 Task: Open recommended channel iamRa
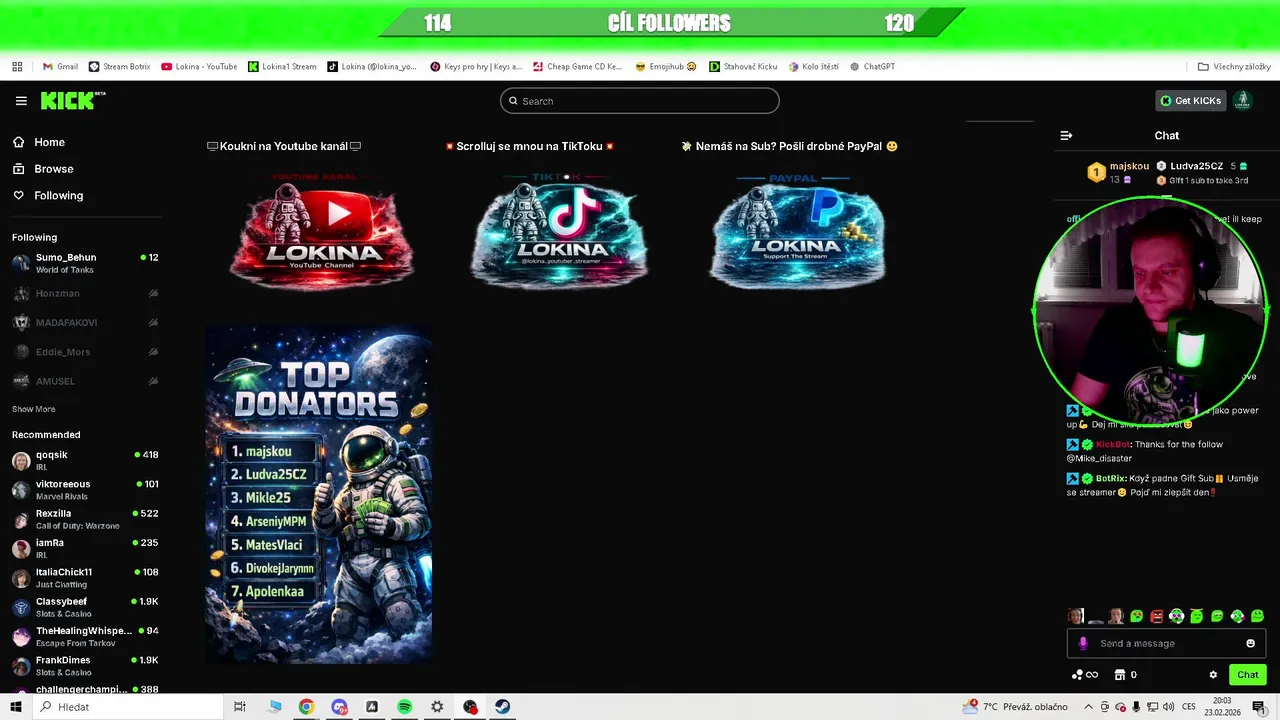[85, 548]
